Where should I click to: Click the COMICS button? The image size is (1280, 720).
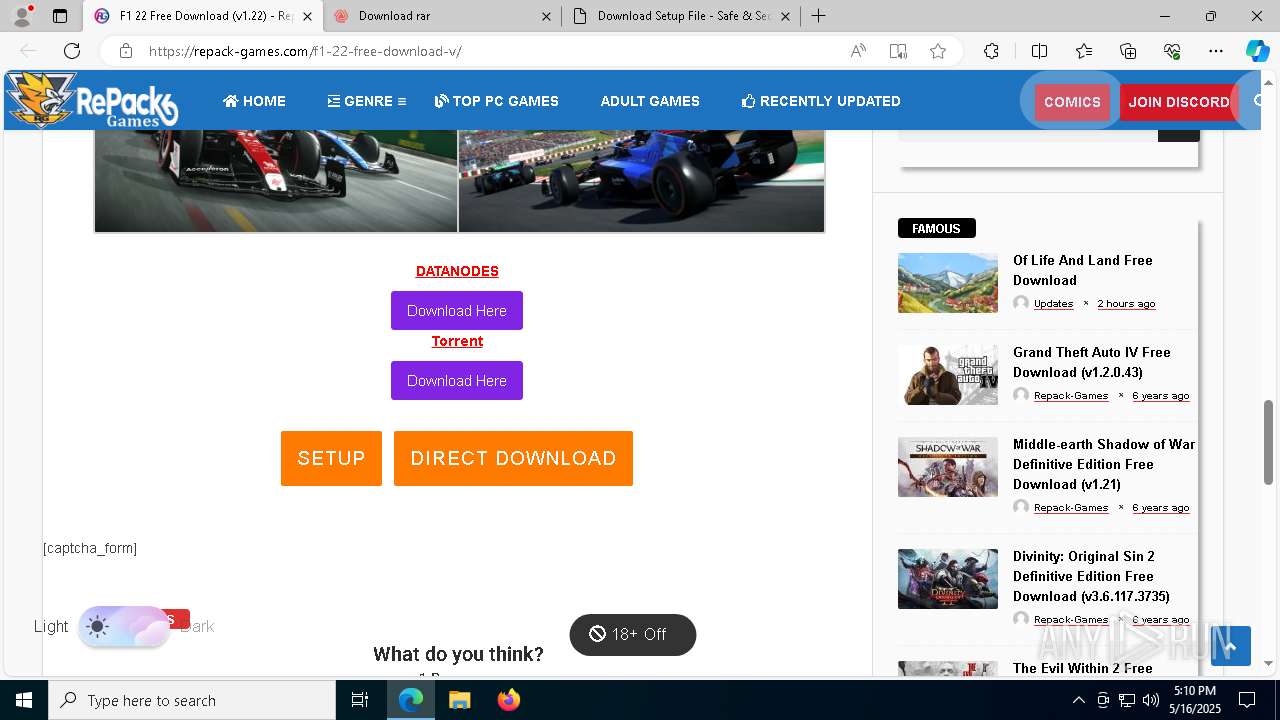(1072, 102)
